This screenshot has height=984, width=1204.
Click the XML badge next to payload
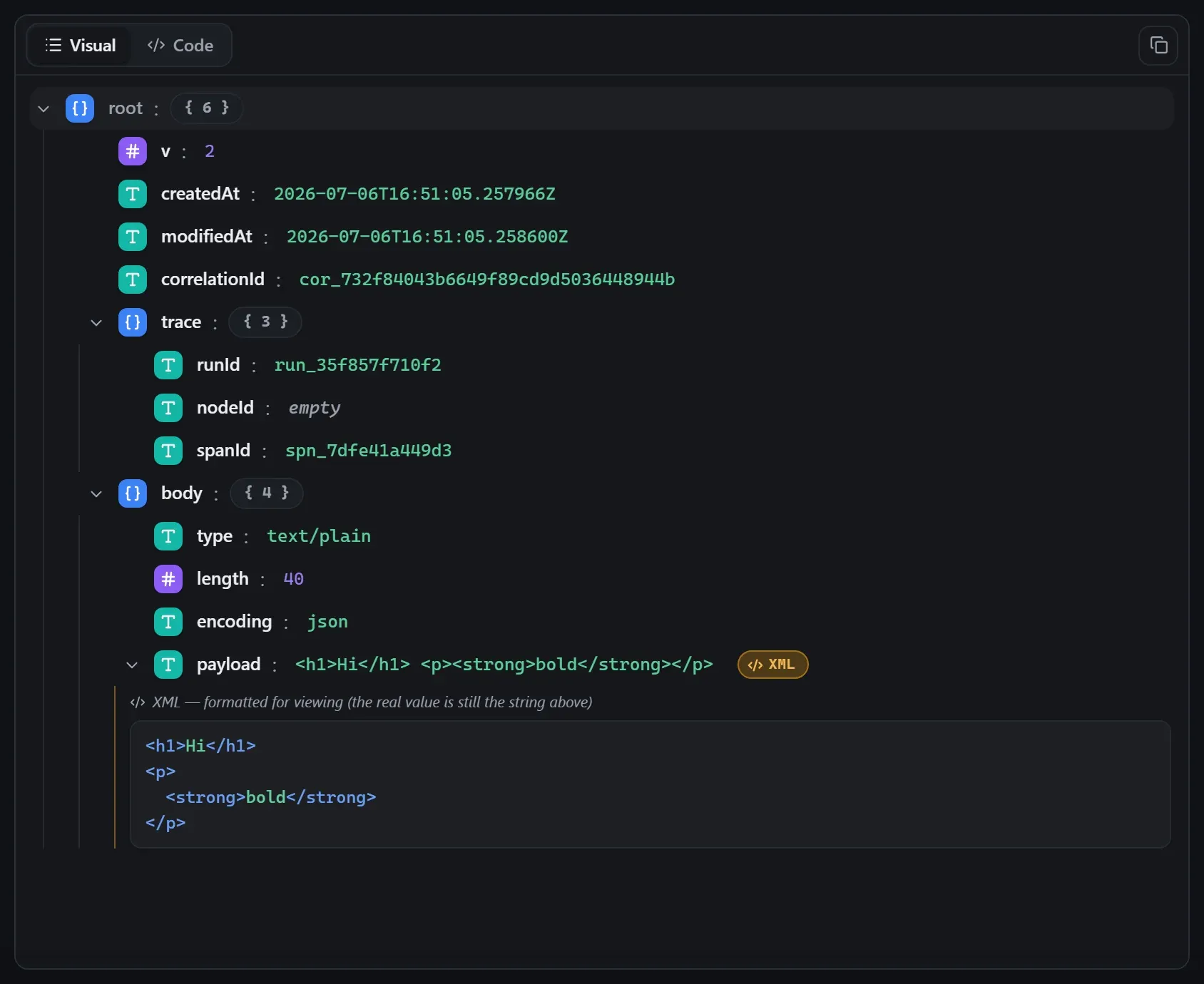tap(772, 665)
